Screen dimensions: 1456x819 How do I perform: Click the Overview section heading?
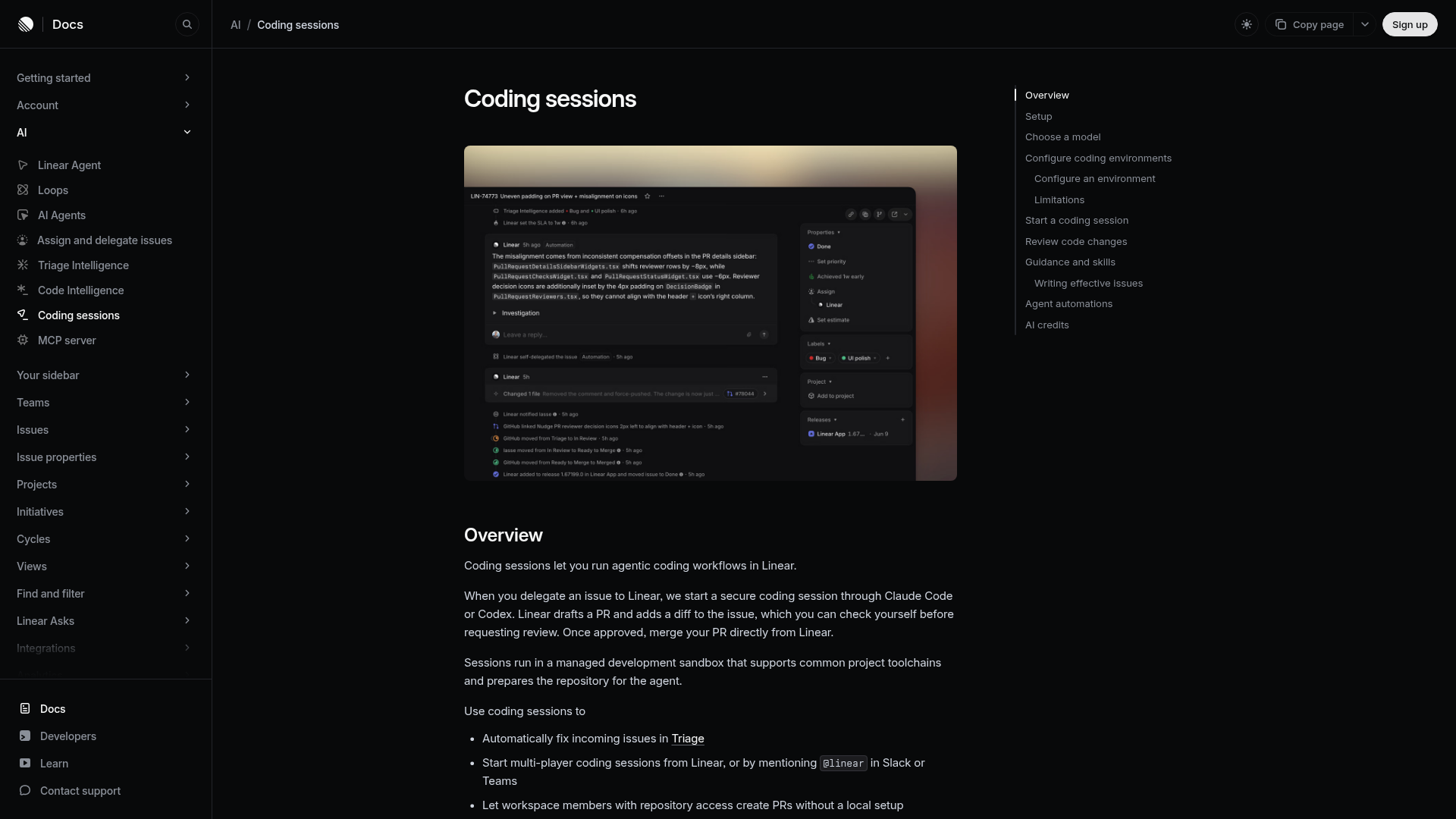[x=503, y=535]
